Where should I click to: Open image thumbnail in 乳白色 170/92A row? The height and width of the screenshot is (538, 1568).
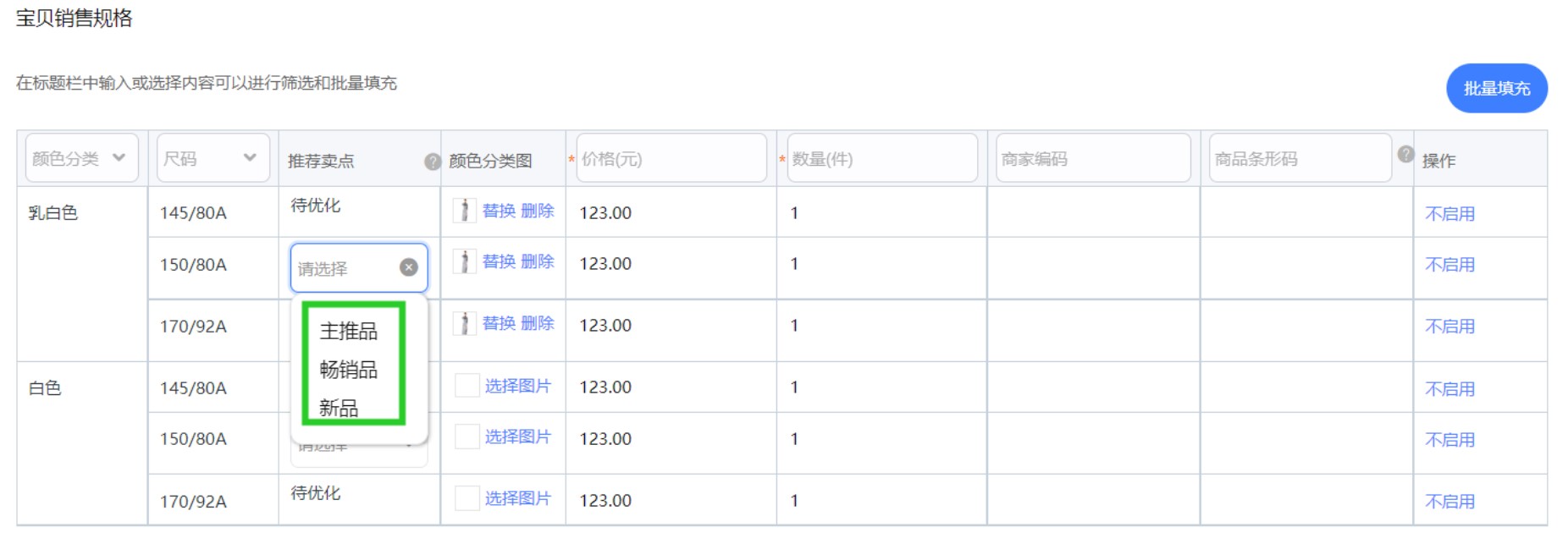[464, 322]
